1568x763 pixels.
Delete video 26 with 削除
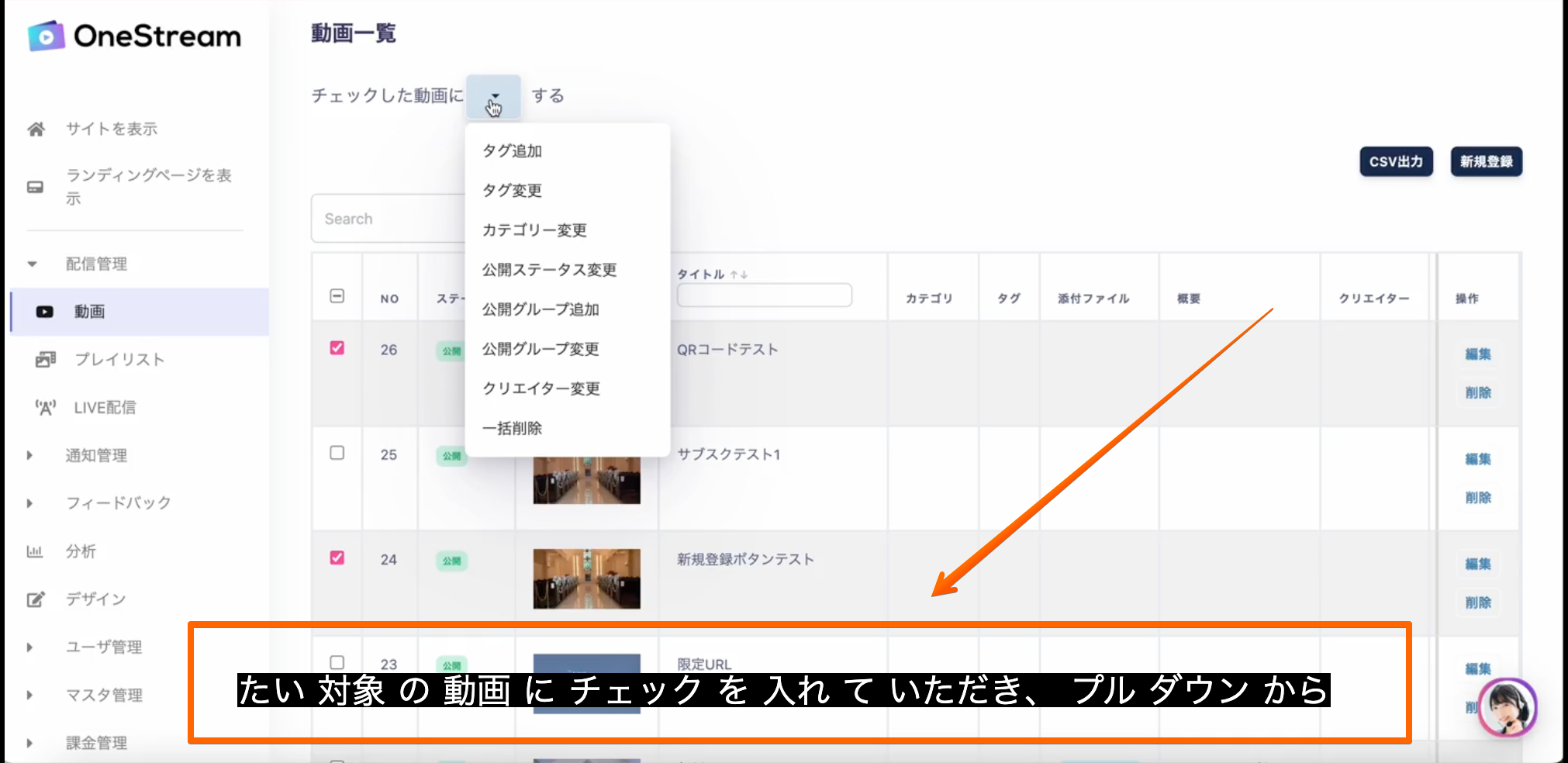1478,392
